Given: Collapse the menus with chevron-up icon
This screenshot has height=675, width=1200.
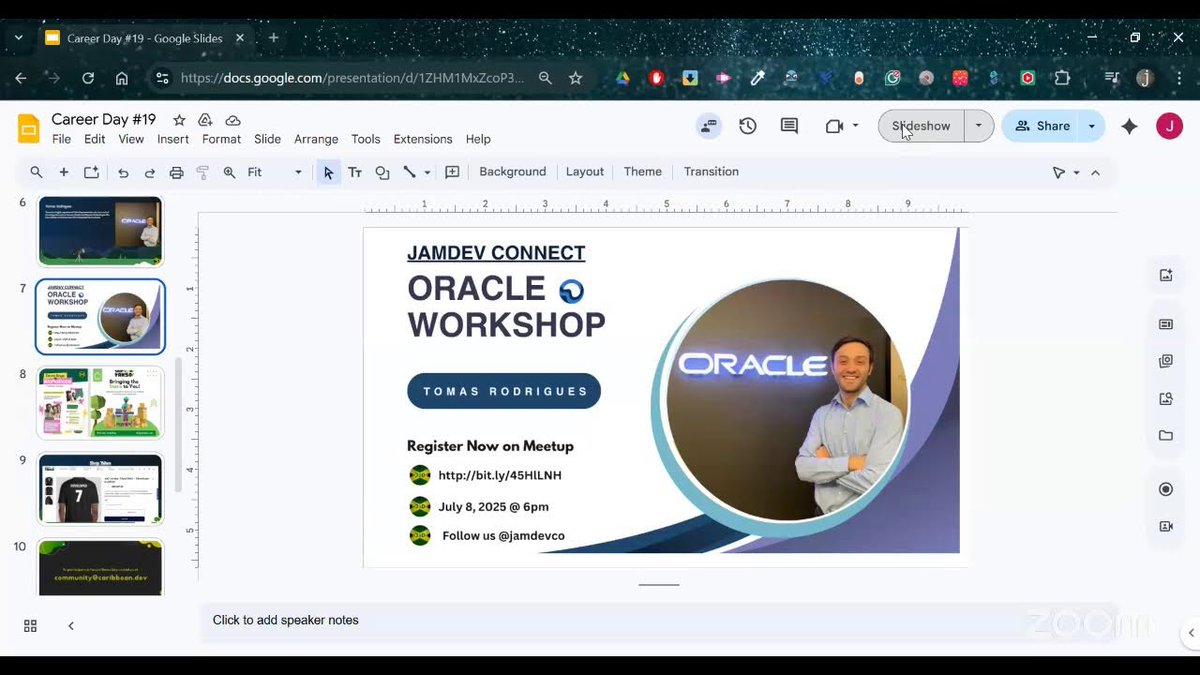Looking at the screenshot, I should point(1095,173).
